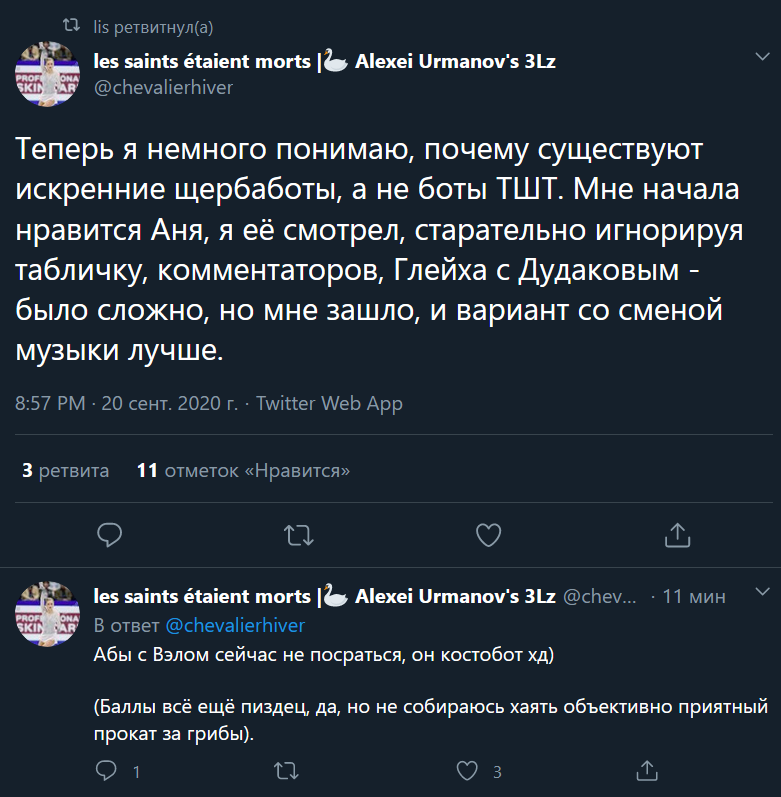
Task: Click the @chevalierhiver mention in reply
Action: pyautogui.click(x=234, y=625)
